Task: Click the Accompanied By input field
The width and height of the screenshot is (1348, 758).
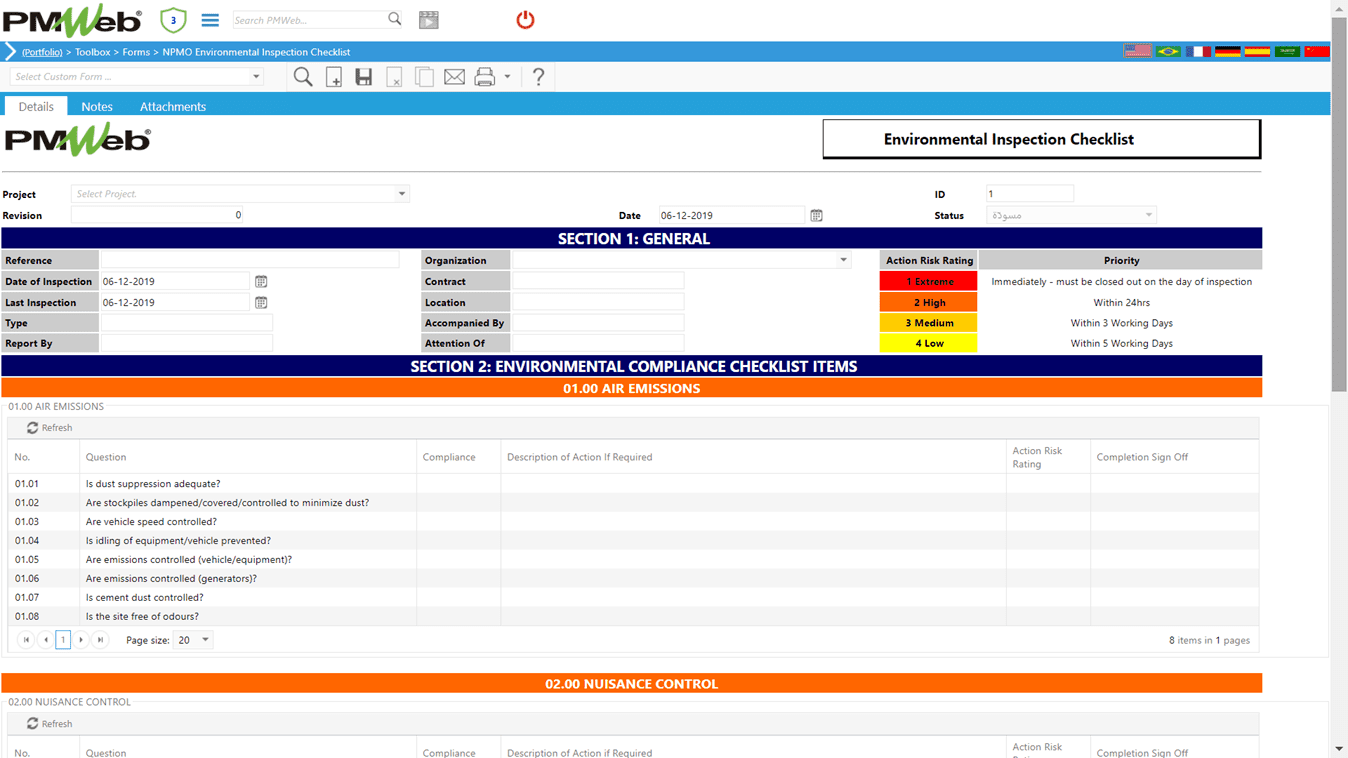Action: click(598, 323)
